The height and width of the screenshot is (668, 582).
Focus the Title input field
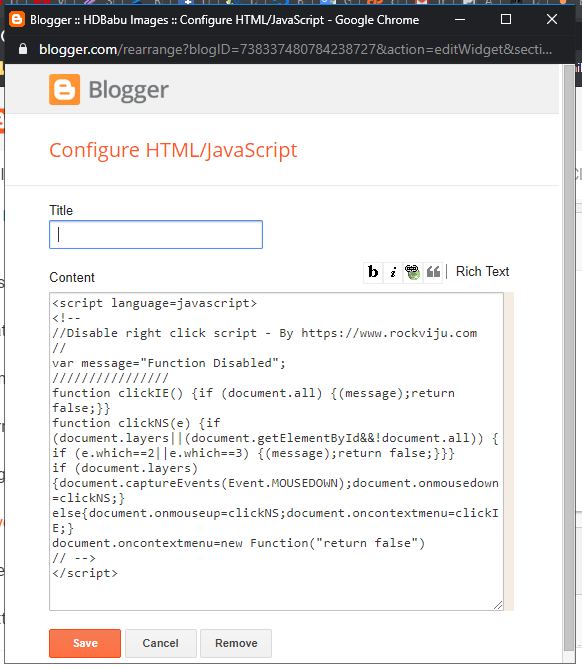point(156,234)
